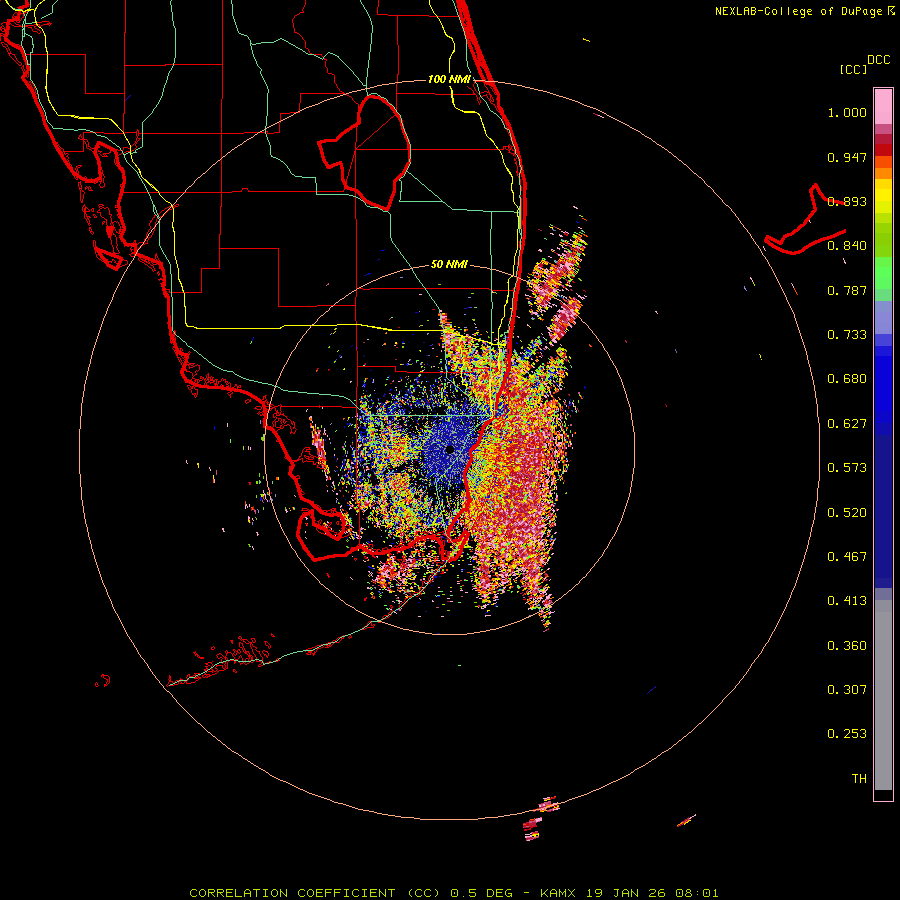900x900 pixels.
Task: Click the Lake Okeechobee outline
Action: coord(364,153)
